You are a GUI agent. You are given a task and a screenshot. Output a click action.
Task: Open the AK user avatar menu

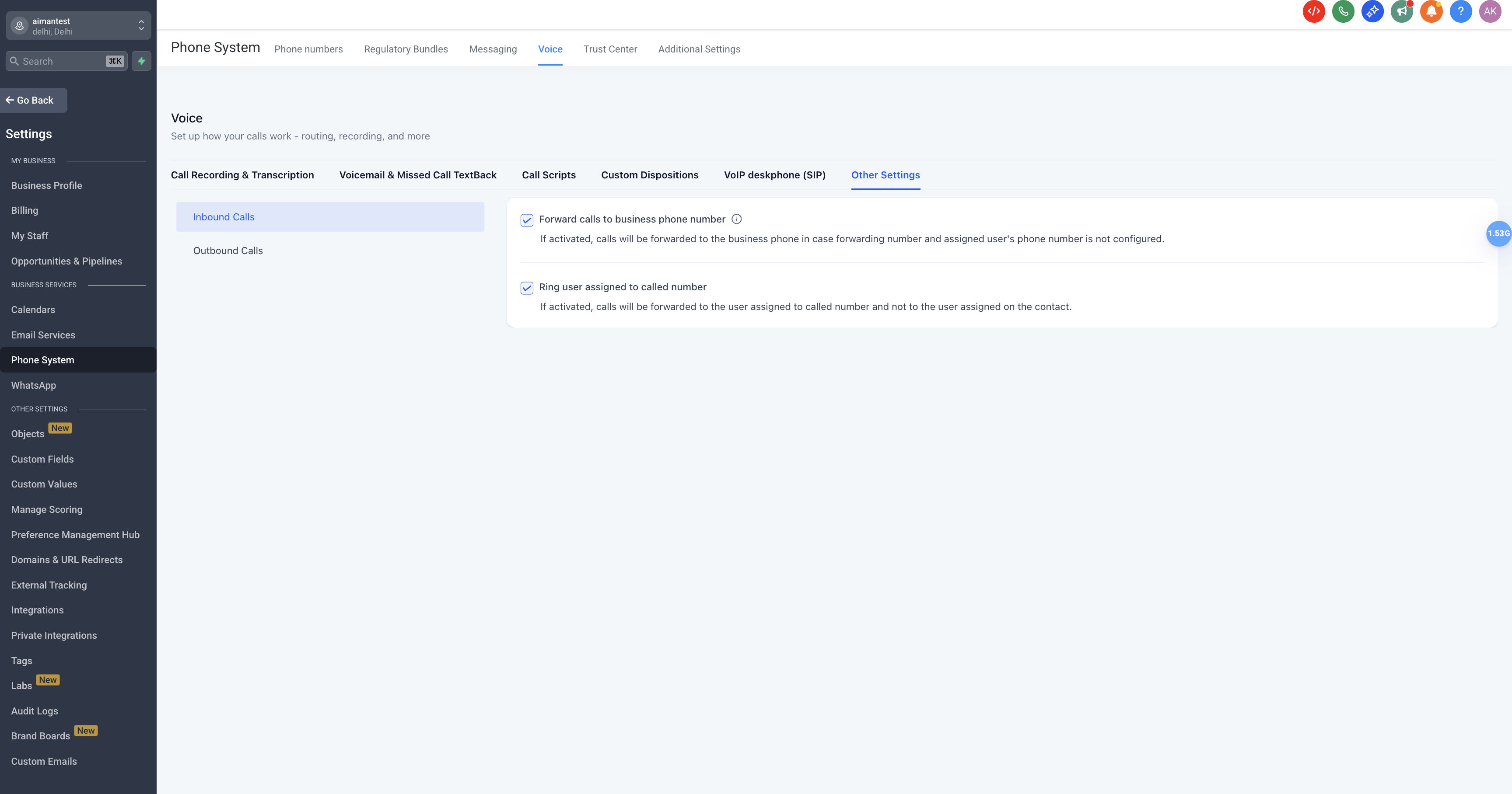1490,11
